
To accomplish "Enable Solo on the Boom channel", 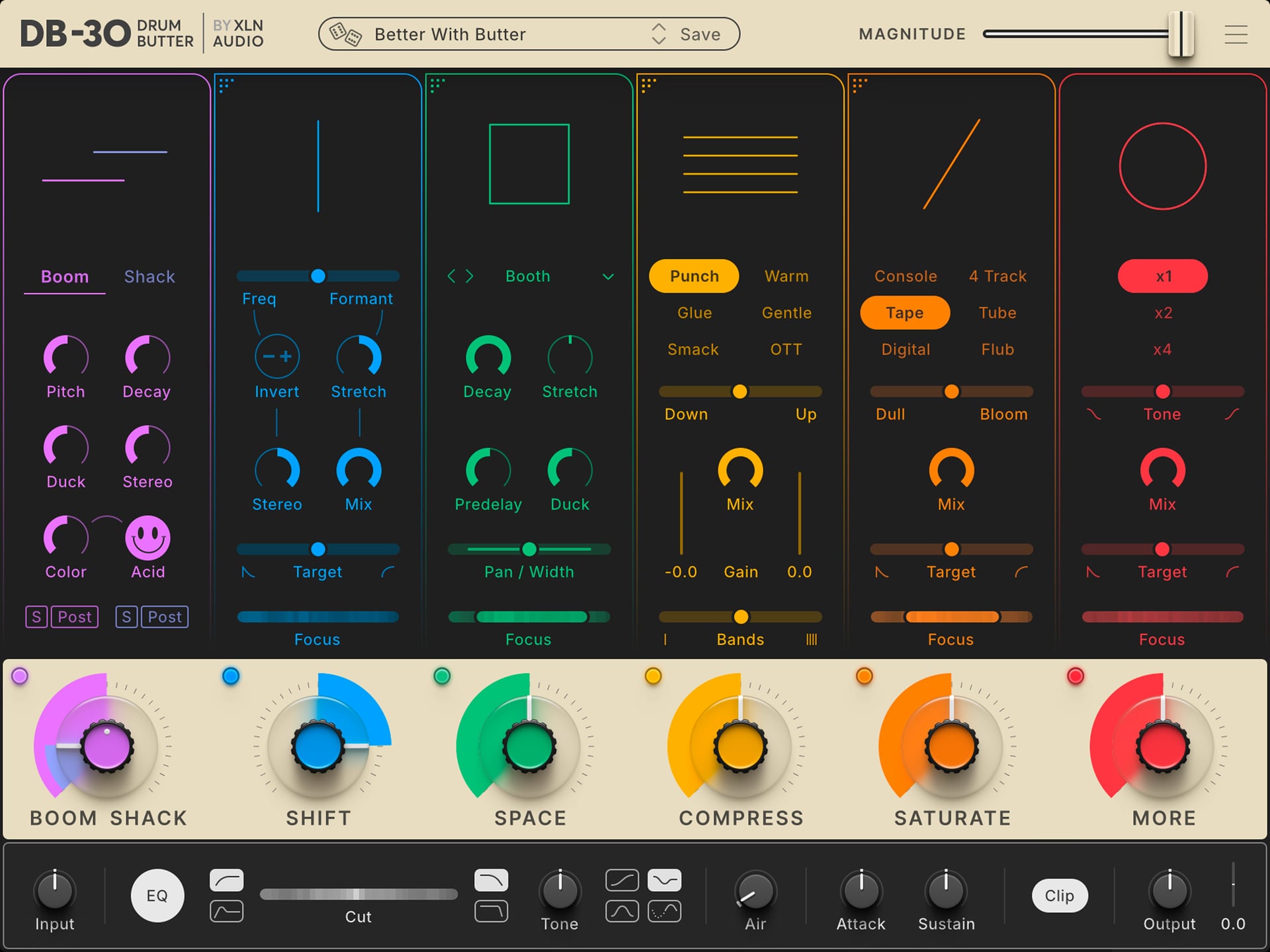I will click(36, 617).
